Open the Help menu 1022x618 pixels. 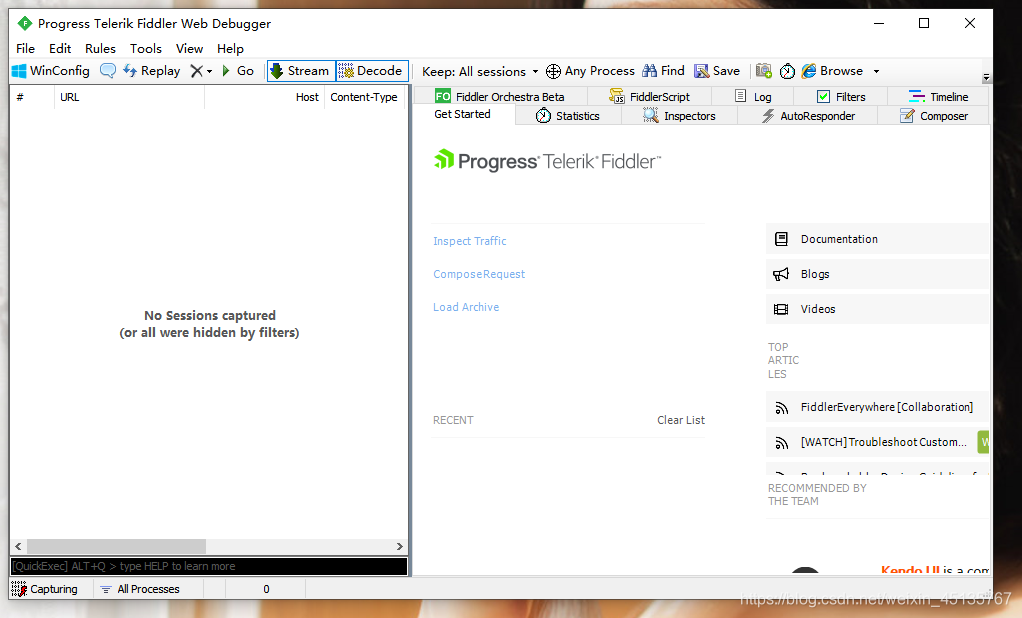[x=230, y=49]
